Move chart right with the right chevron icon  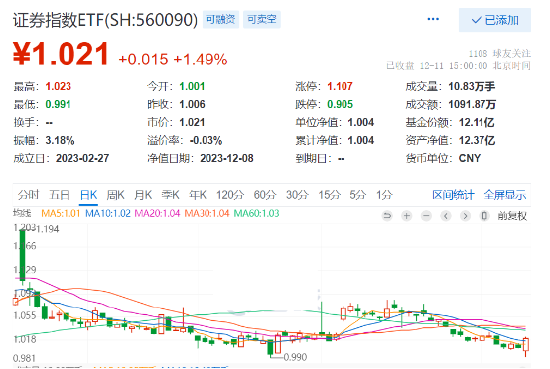tap(465, 215)
